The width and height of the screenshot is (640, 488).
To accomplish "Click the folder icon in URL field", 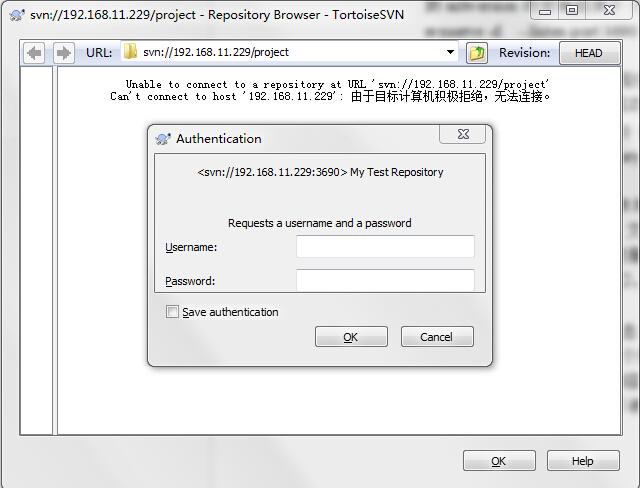I will (130, 52).
